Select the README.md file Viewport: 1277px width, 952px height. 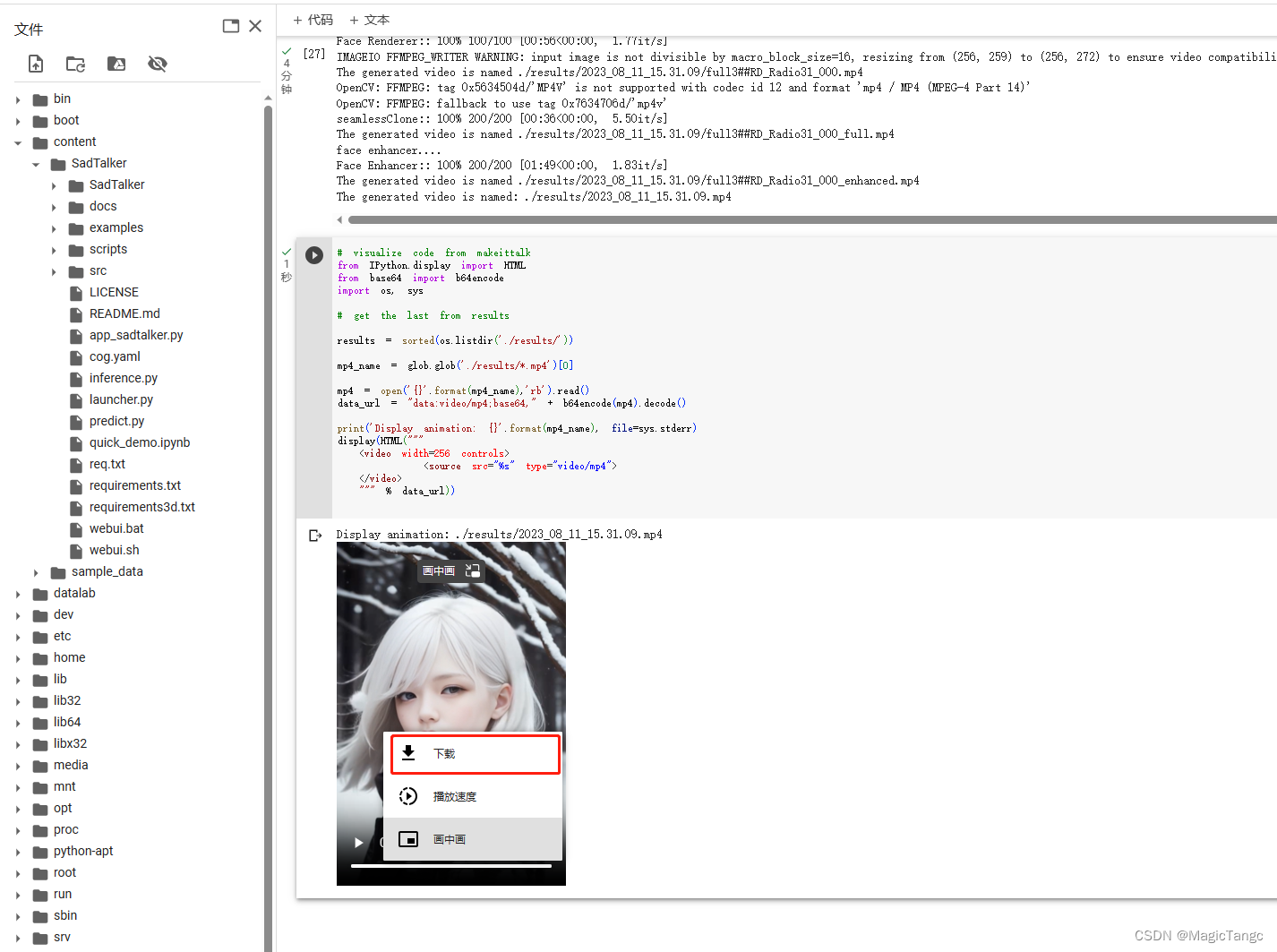(124, 313)
